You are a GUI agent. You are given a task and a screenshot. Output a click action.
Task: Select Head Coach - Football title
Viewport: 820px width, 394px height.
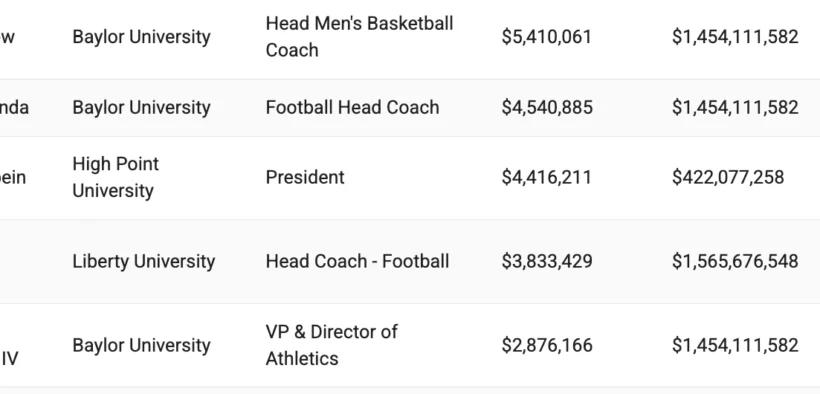point(357,261)
